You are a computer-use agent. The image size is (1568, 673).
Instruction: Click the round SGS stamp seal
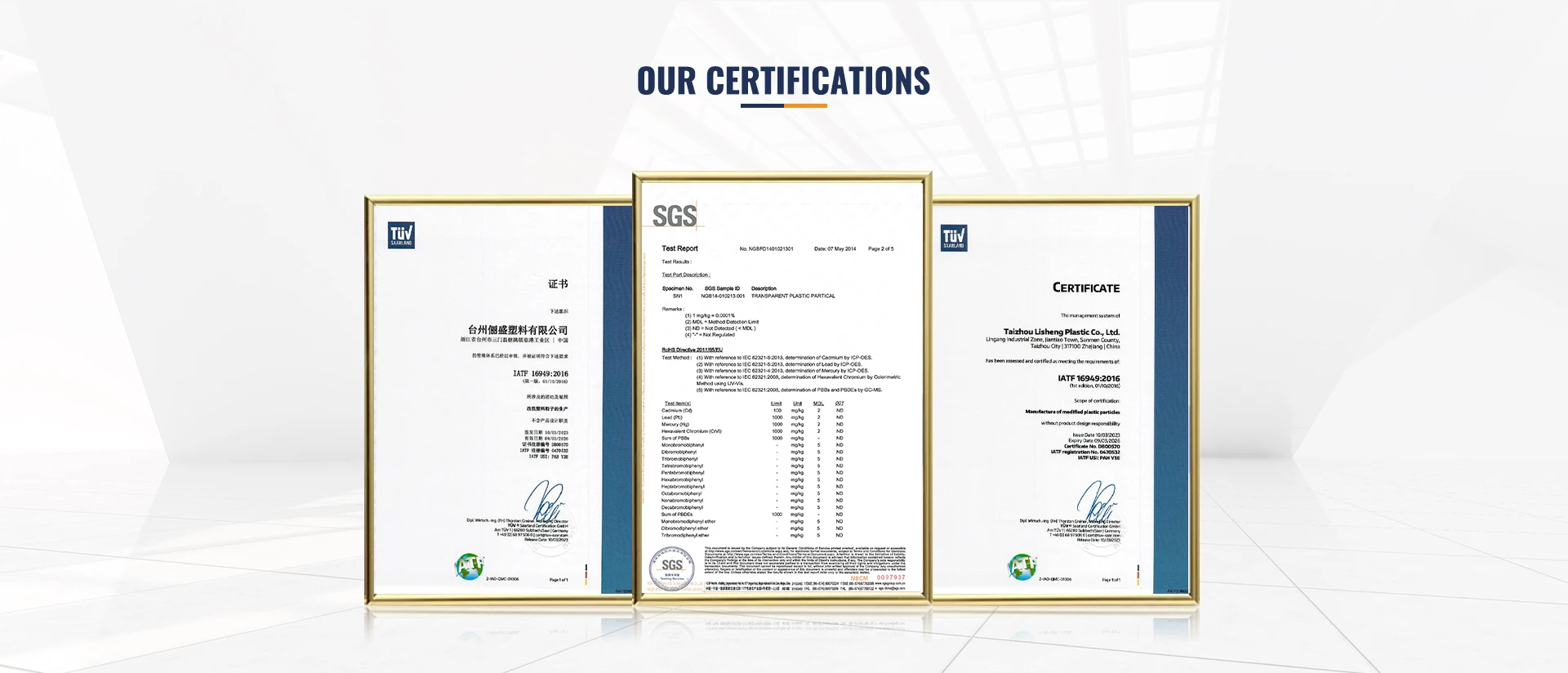(671, 568)
